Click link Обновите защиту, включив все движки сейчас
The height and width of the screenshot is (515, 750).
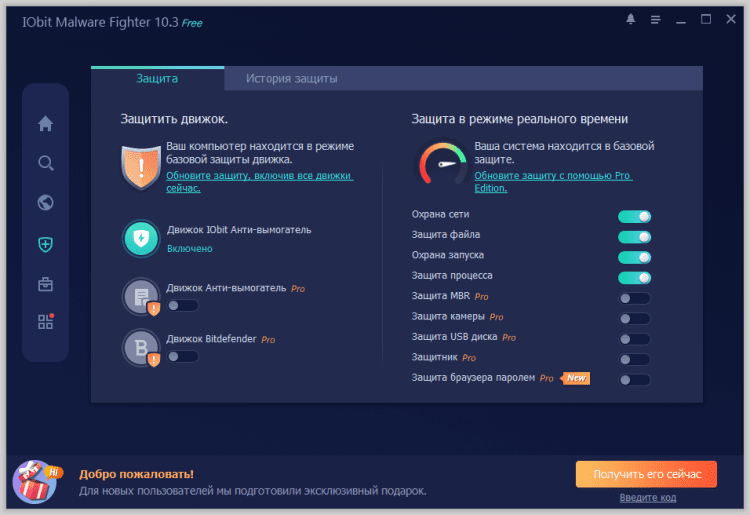coord(260,182)
